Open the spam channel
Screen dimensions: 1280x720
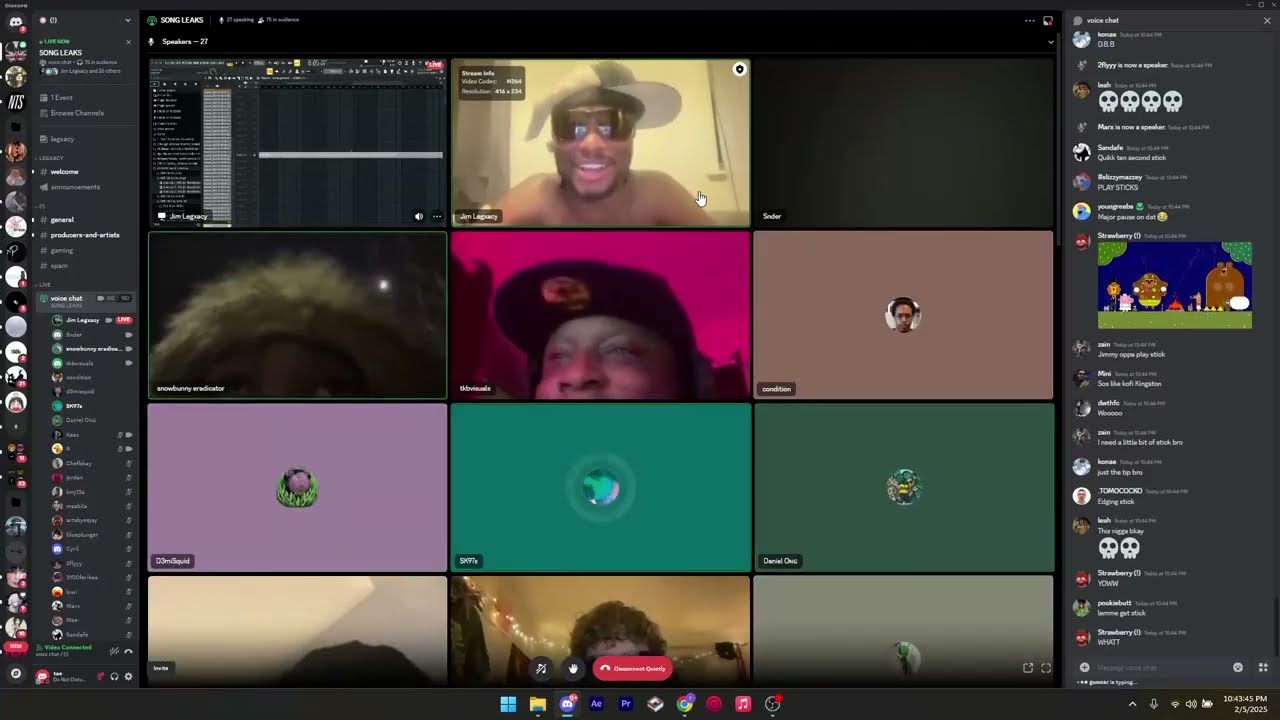[59, 265]
